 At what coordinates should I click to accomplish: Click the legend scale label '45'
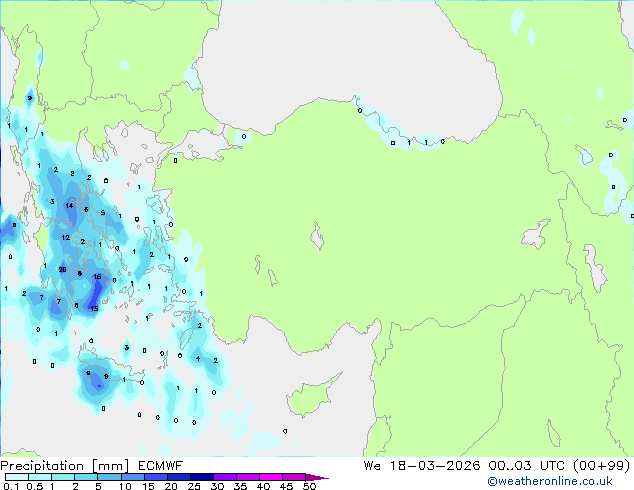coord(286,486)
